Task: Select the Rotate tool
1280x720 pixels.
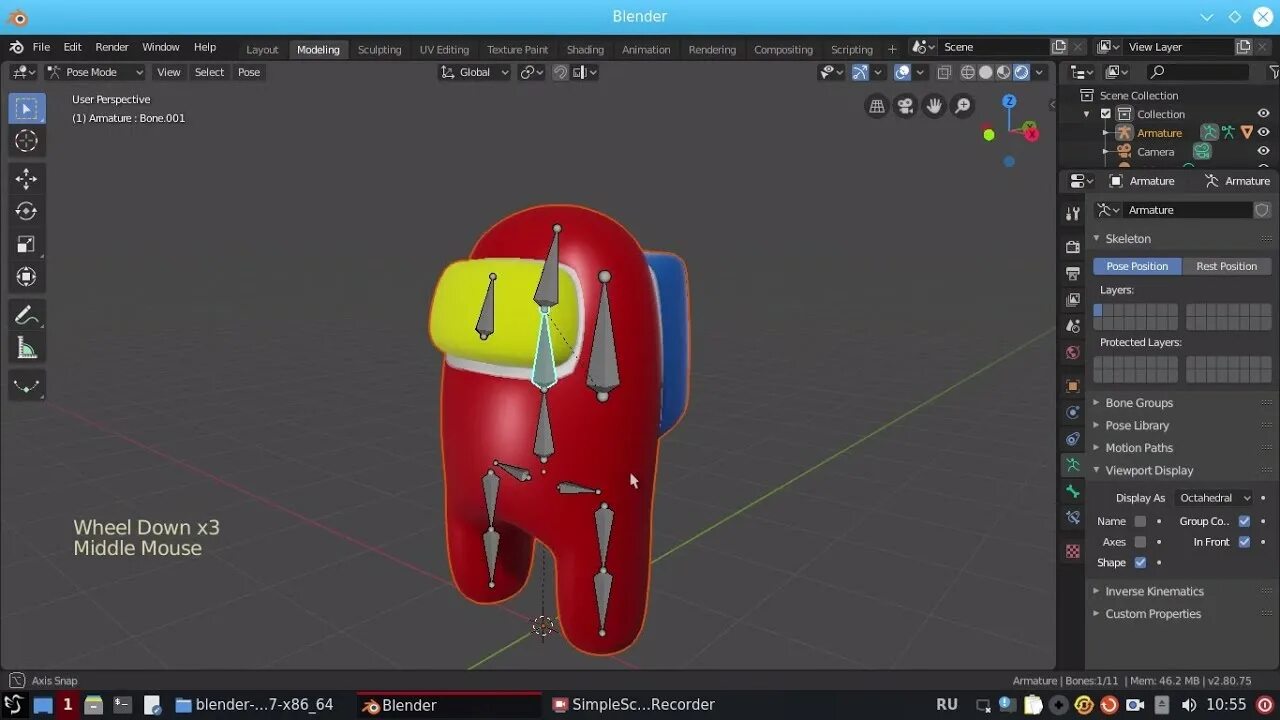Action: (27, 211)
